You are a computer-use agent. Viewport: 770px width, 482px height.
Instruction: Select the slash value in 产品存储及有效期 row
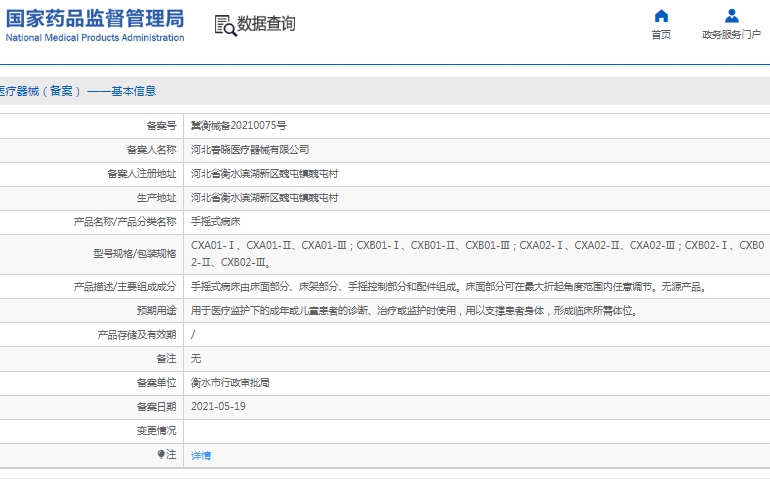tap(193, 335)
